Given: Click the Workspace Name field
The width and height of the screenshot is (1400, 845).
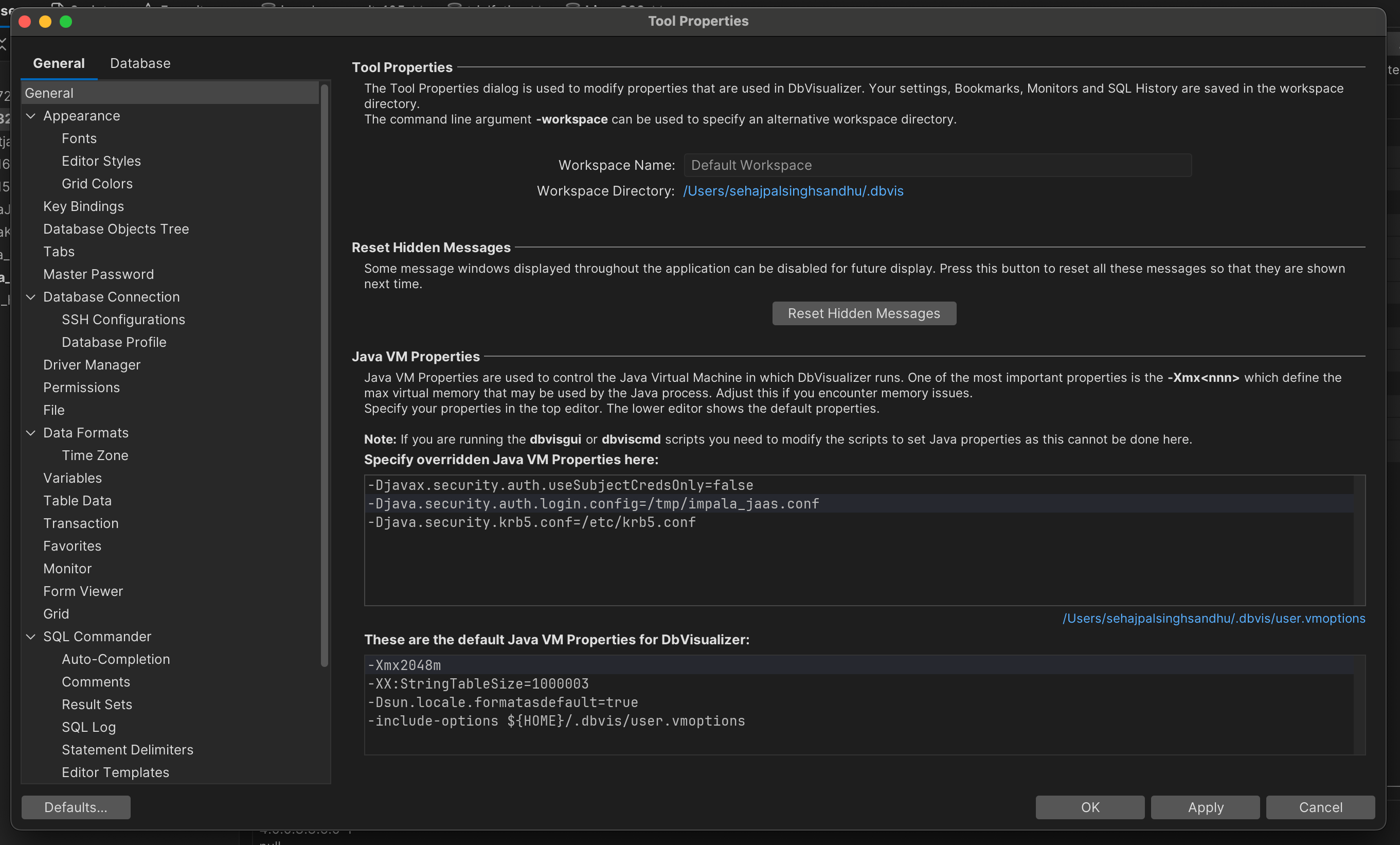Looking at the screenshot, I should point(938,165).
